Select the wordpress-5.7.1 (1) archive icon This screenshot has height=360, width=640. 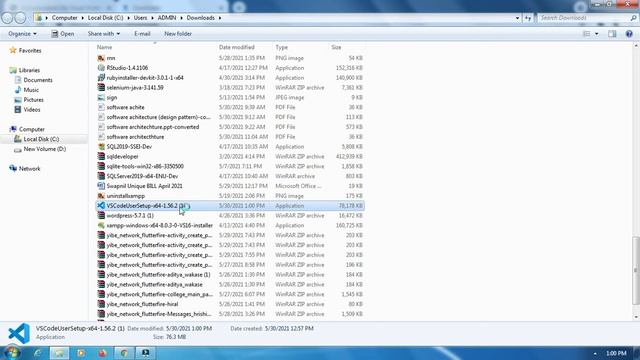point(101,216)
